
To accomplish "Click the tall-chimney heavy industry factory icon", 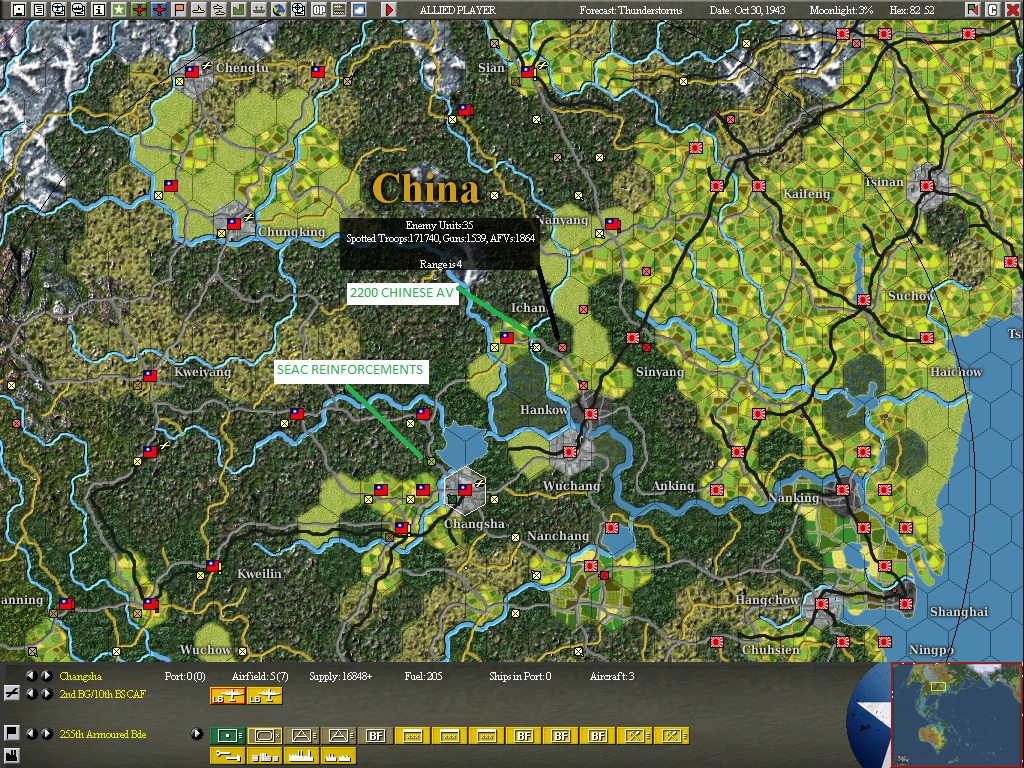I will (x=301, y=756).
